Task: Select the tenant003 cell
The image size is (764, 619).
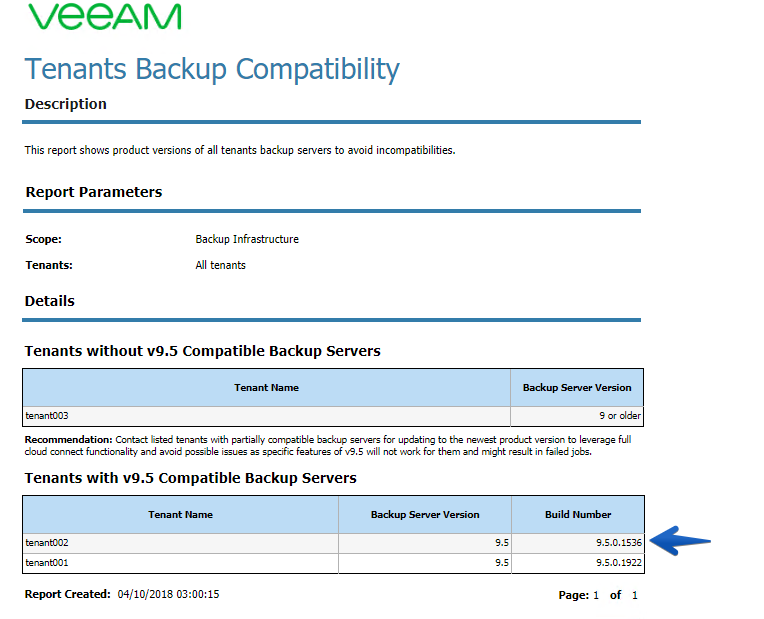Action: (x=267, y=416)
